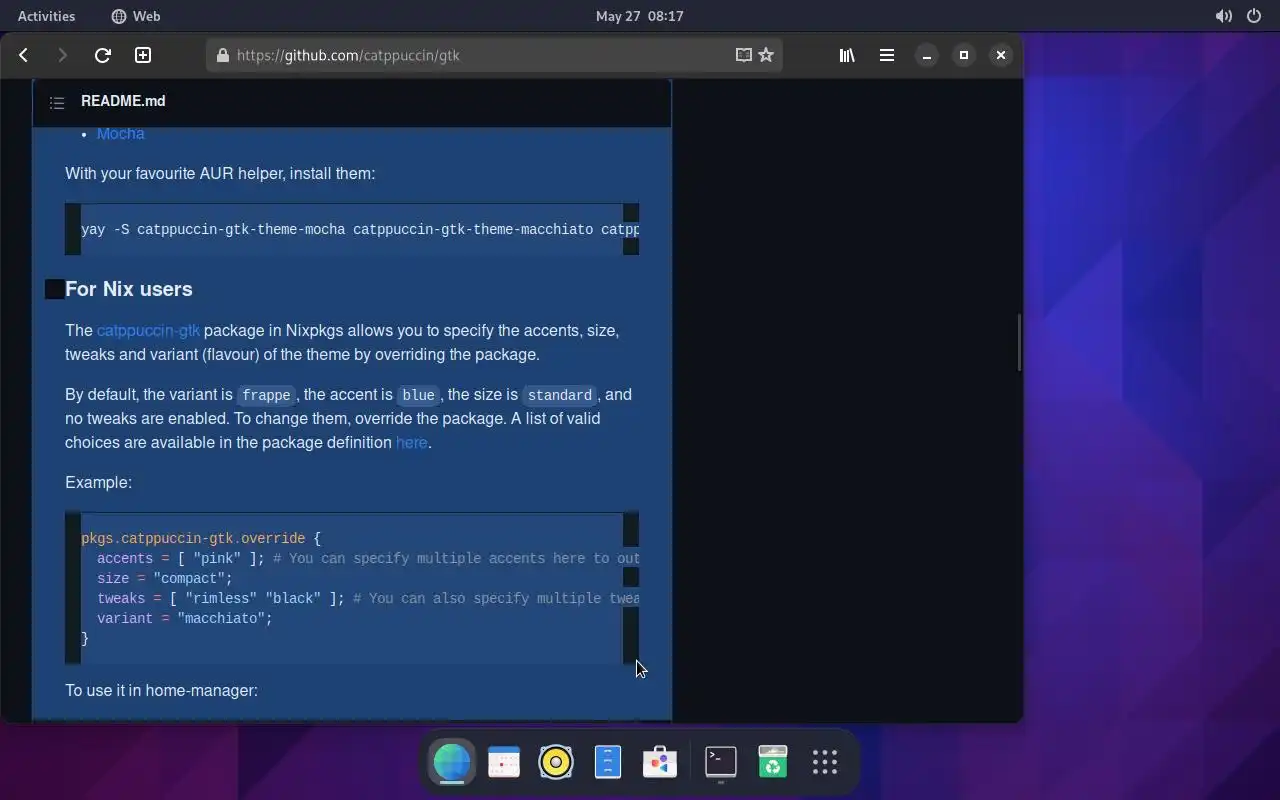Click the 'blue' inline code
Viewport: 1280px width, 800px height.
(x=418, y=395)
